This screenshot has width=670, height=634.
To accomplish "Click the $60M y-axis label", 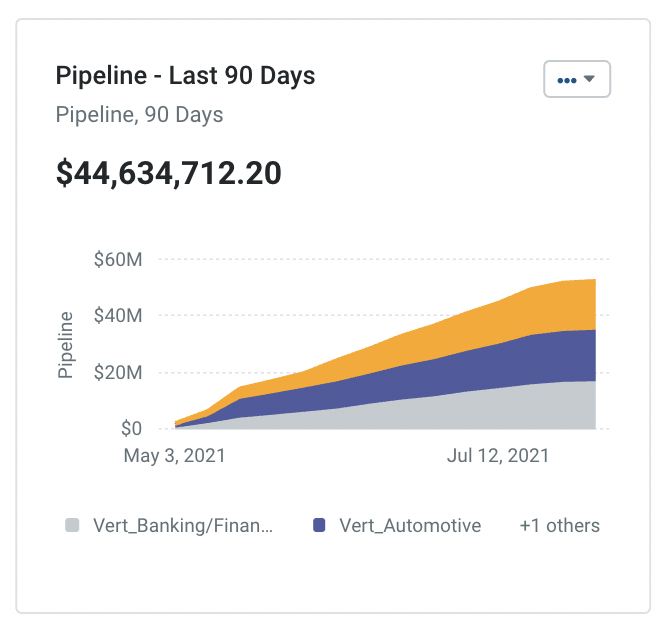I will pyautogui.click(x=118, y=259).
